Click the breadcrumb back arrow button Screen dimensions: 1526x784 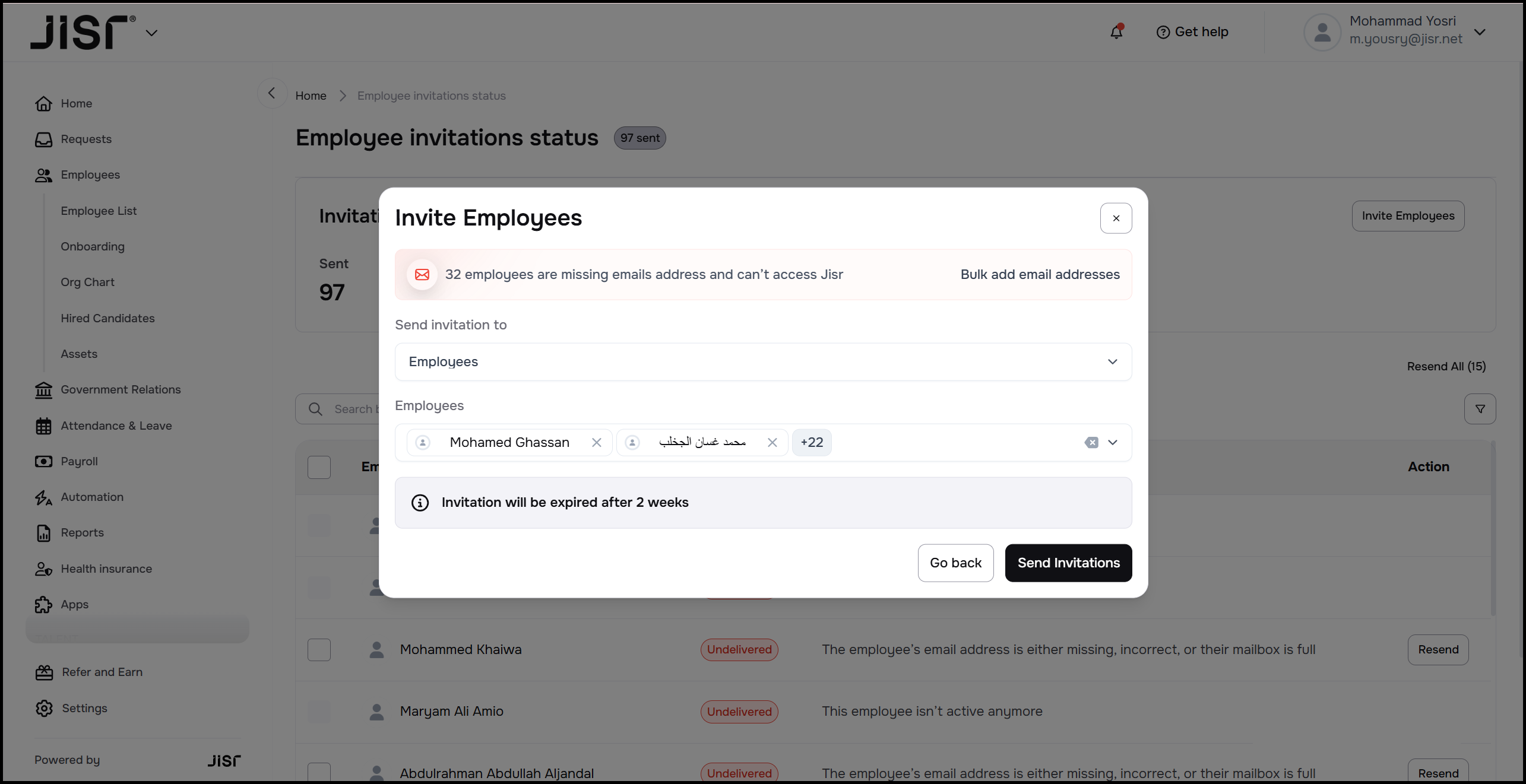tap(272, 94)
